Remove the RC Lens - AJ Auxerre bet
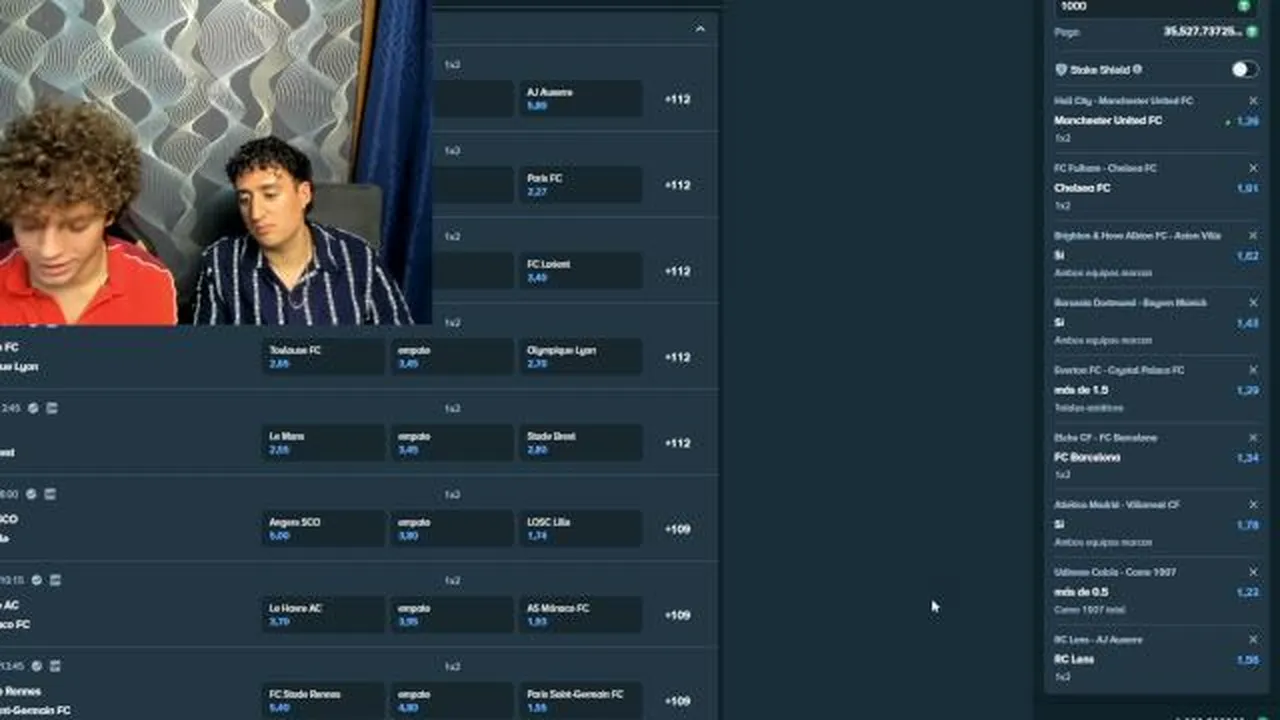1280x720 pixels. click(x=1253, y=639)
